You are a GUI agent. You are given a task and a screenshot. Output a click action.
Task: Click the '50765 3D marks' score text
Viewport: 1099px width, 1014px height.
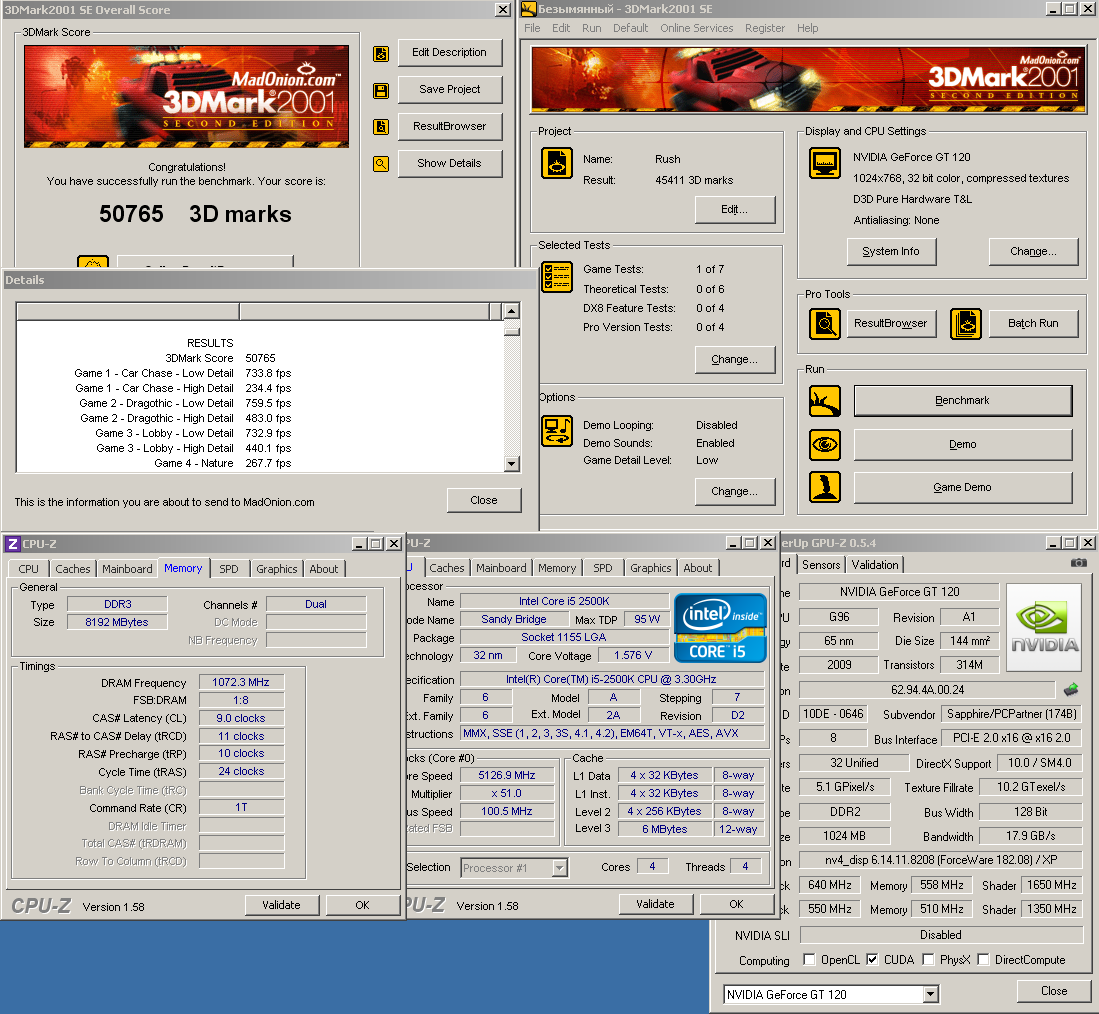195,214
